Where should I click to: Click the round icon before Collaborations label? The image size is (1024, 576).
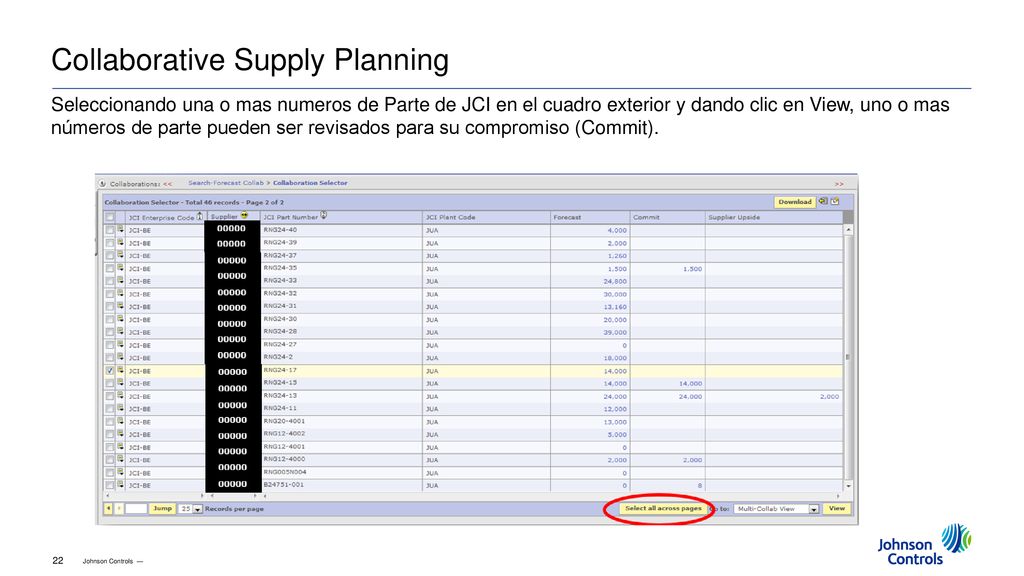[x=103, y=184]
